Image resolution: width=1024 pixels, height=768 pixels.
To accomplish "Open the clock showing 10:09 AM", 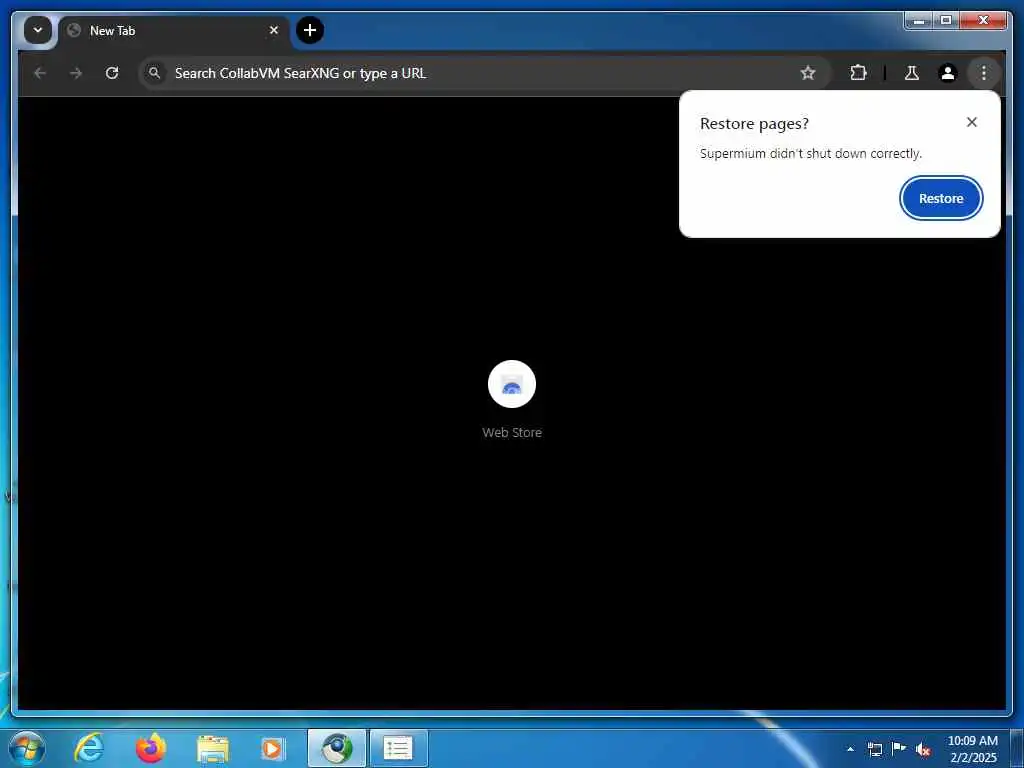I will (x=972, y=749).
